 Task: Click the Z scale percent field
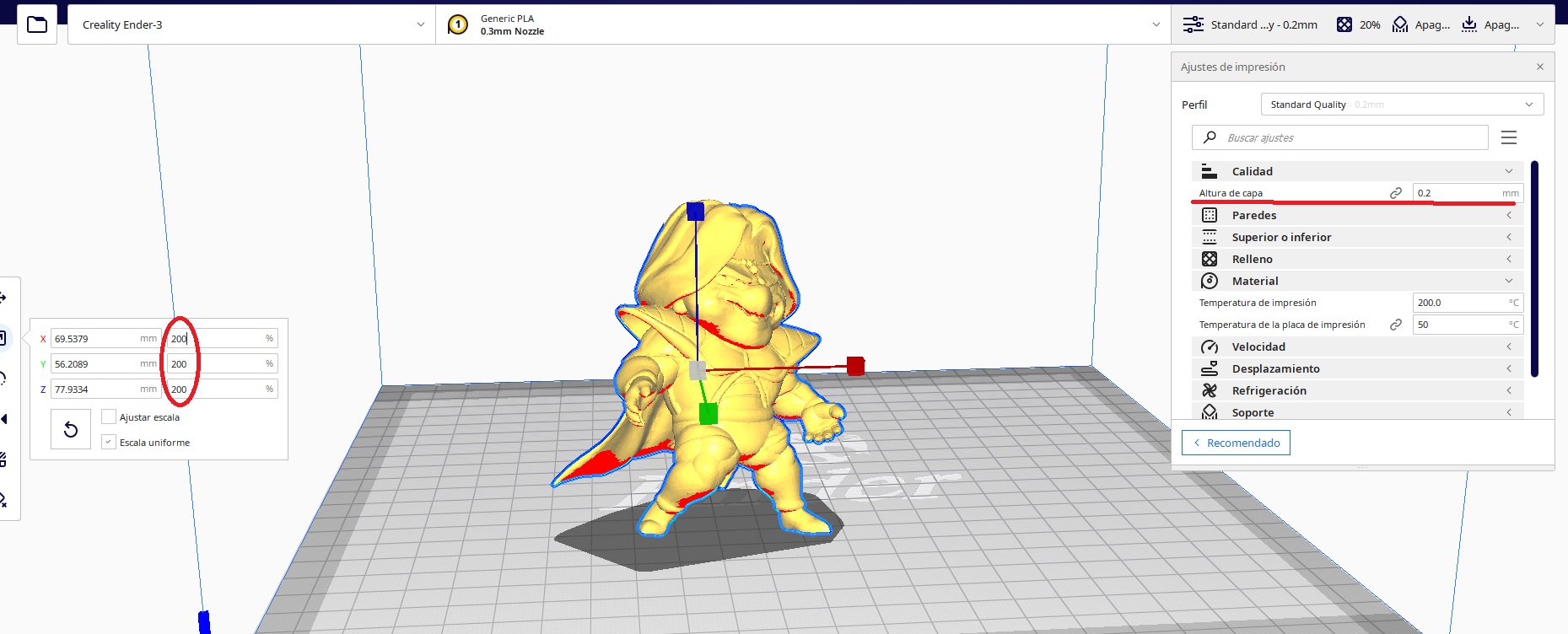pos(222,389)
